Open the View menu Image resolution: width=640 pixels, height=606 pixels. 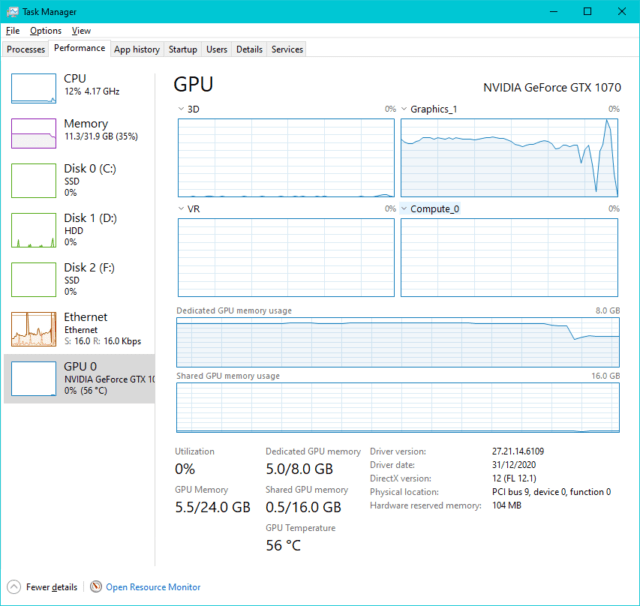[x=81, y=31]
